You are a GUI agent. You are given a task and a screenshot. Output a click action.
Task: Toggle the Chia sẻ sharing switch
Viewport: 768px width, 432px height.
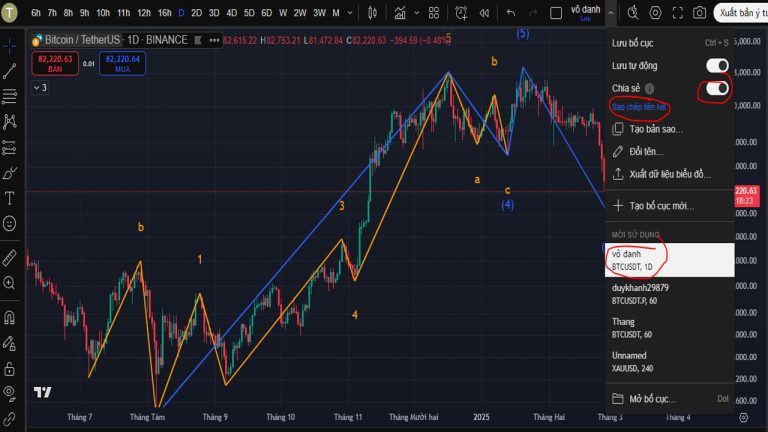[717, 88]
